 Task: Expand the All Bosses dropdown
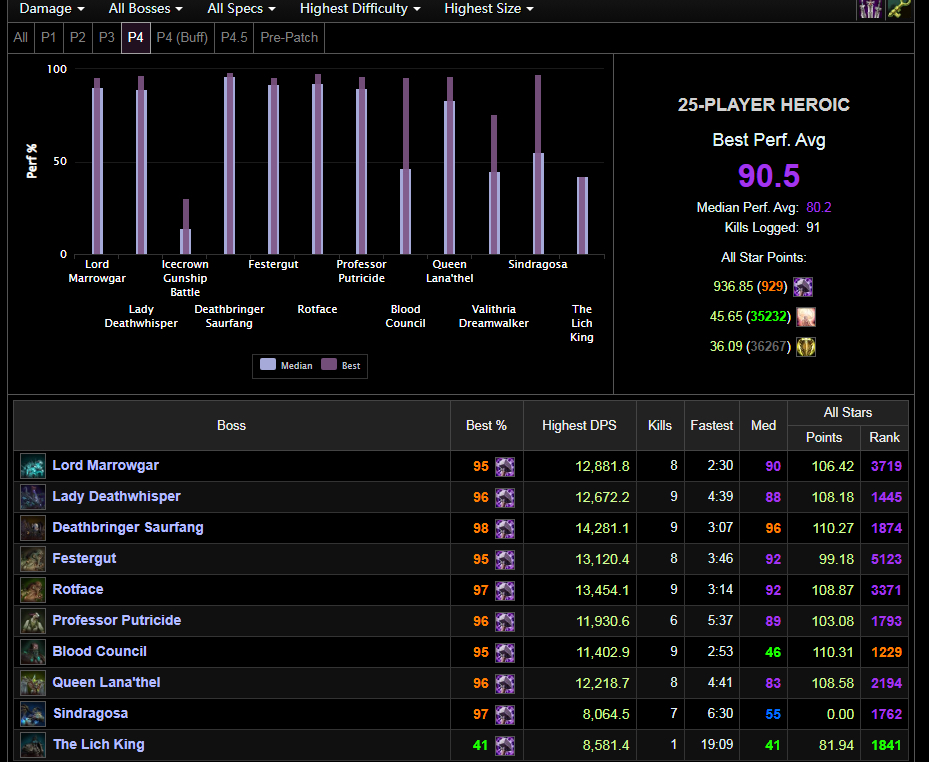145,9
